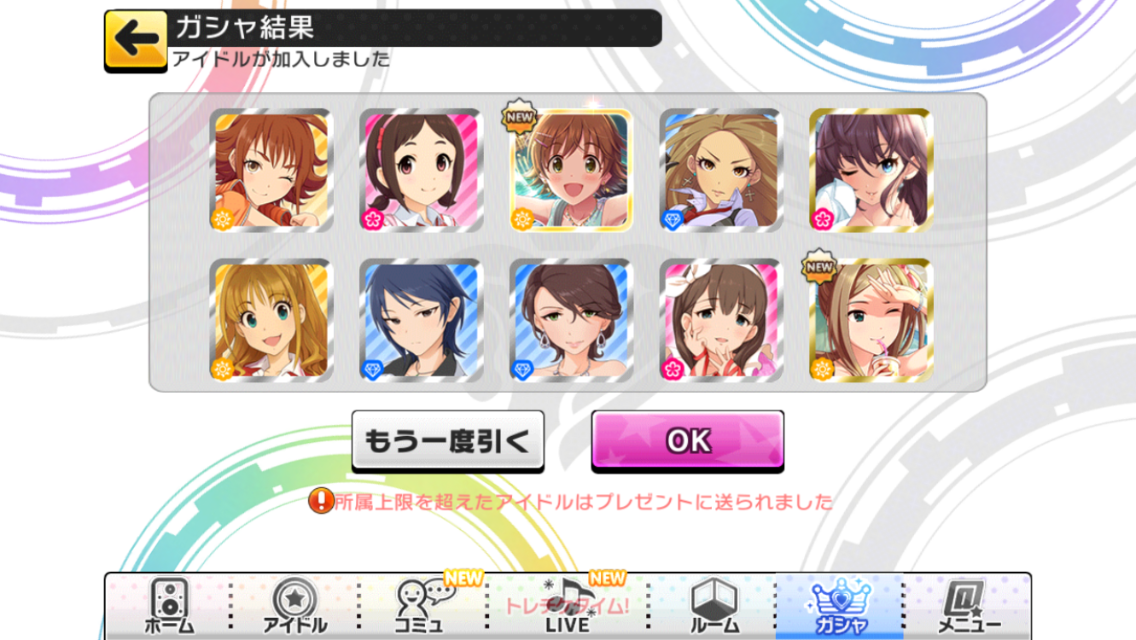
Task: Click the yellow back arrow button
Action: (135, 40)
